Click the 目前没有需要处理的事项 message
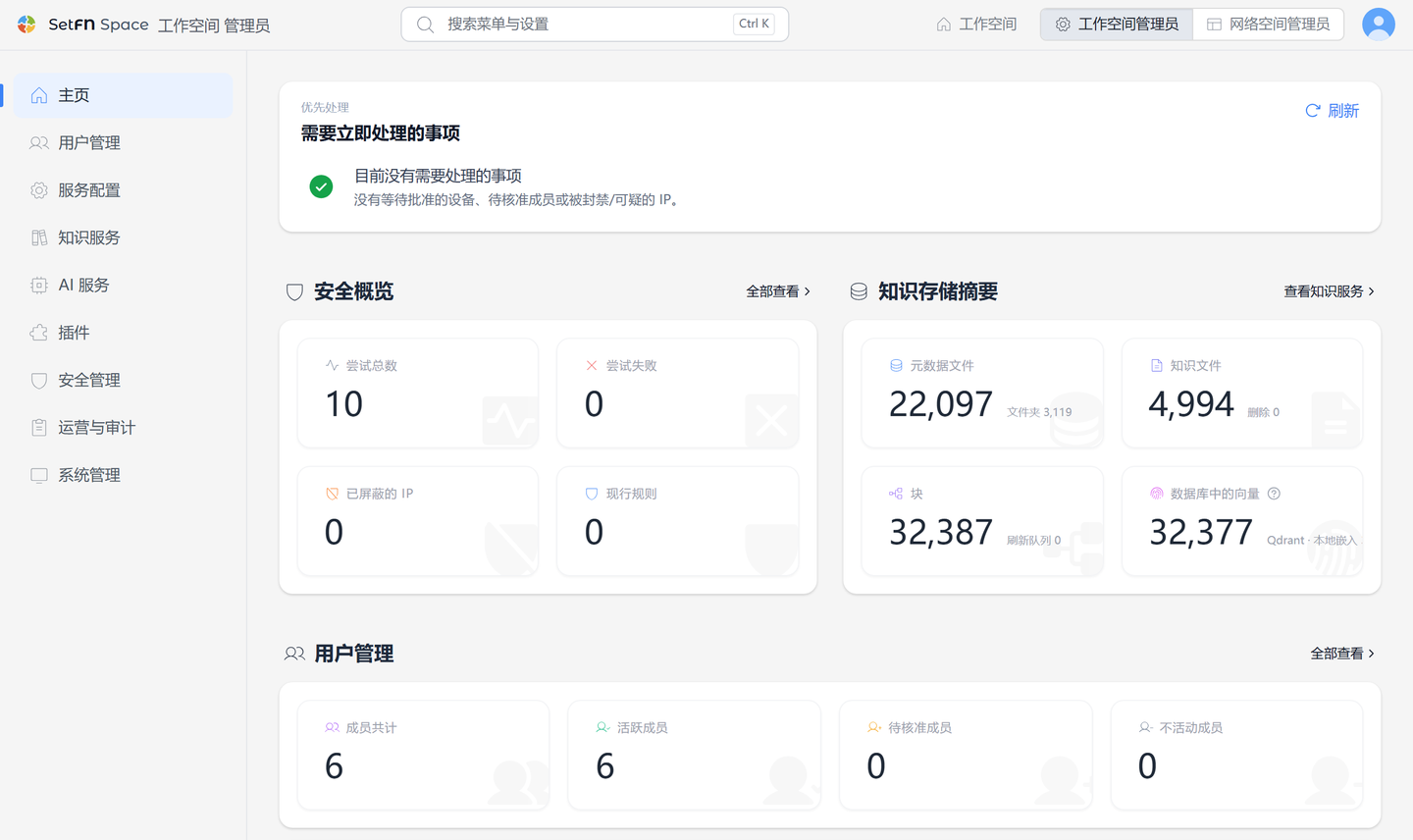Image resolution: width=1413 pixels, height=840 pixels. pos(438,176)
